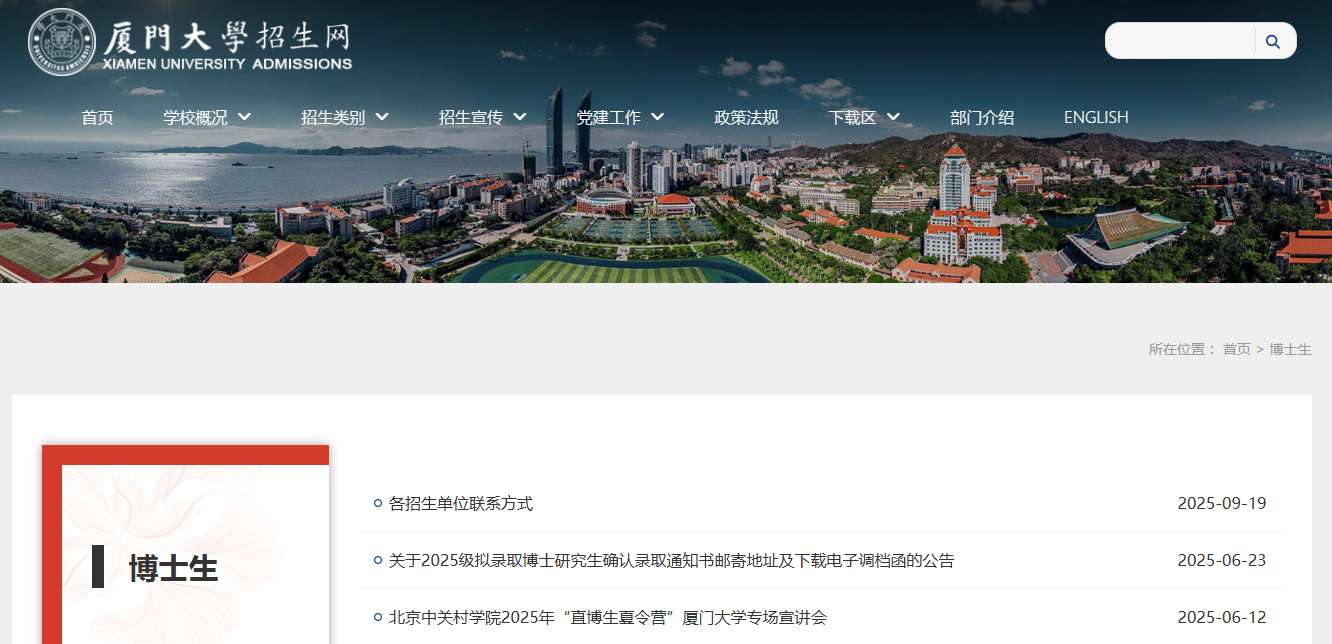Open the 部门介绍 menu item
The height and width of the screenshot is (644, 1332).
(982, 117)
